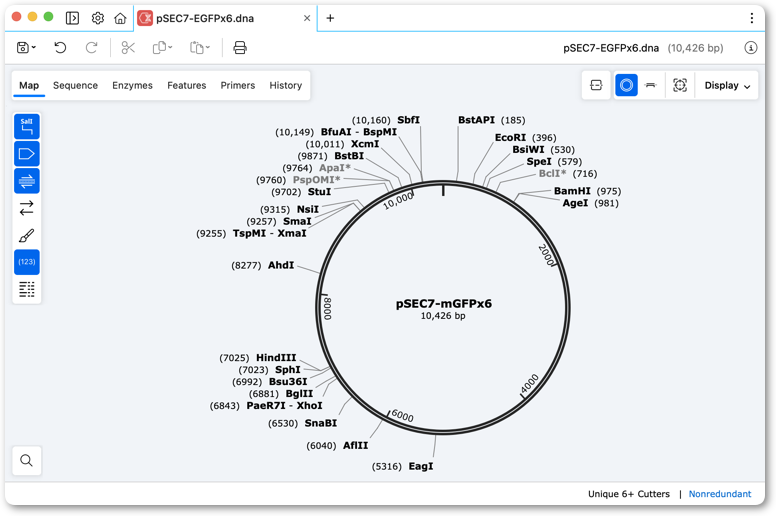This screenshot has width=776, height=516.
Task: Switch to the Sequence tab
Action: pyautogui.click(x=75, y=86)
